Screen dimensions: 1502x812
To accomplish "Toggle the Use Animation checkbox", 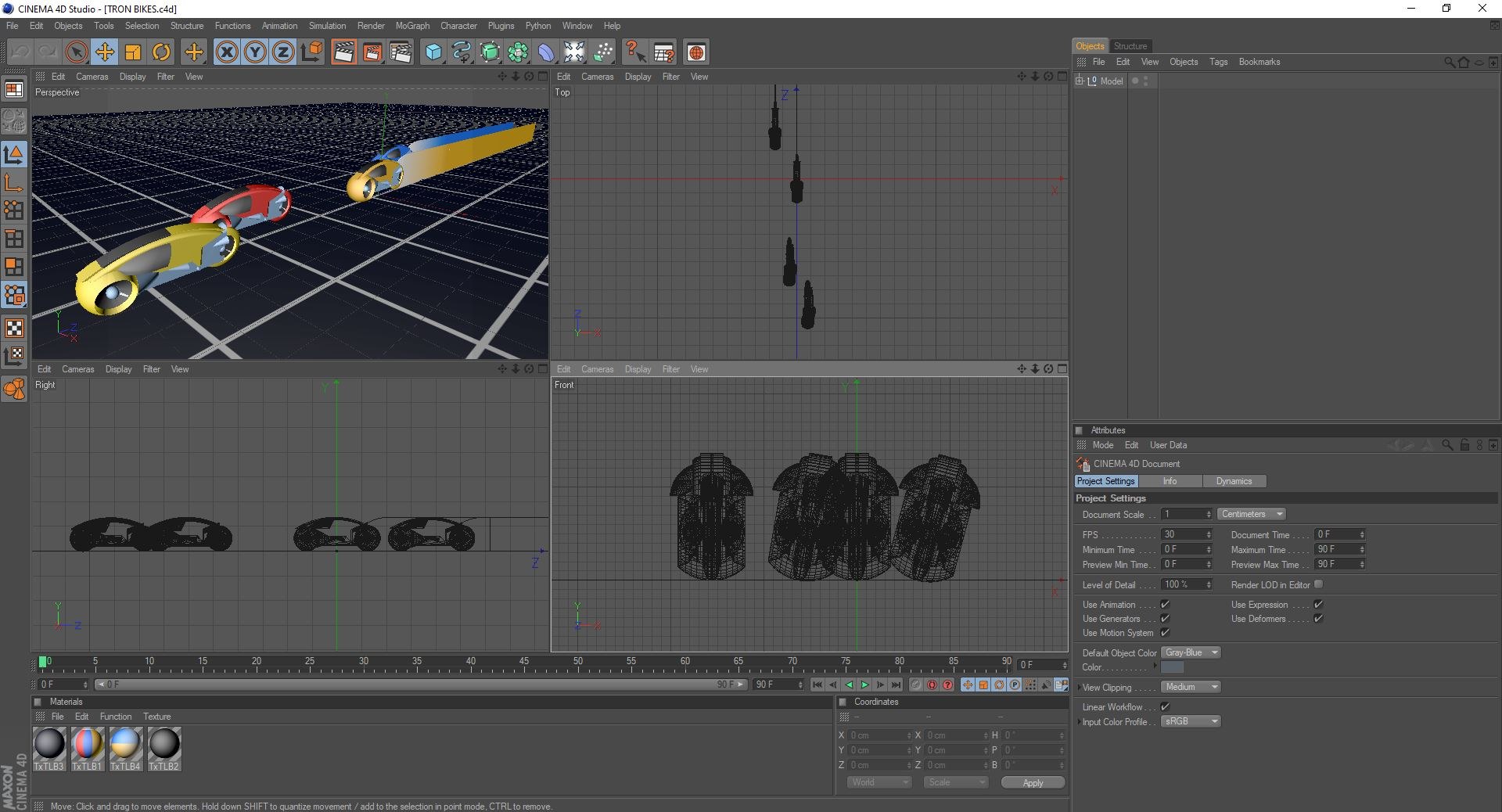I will pyautogui.click(x=1165, y=605).
